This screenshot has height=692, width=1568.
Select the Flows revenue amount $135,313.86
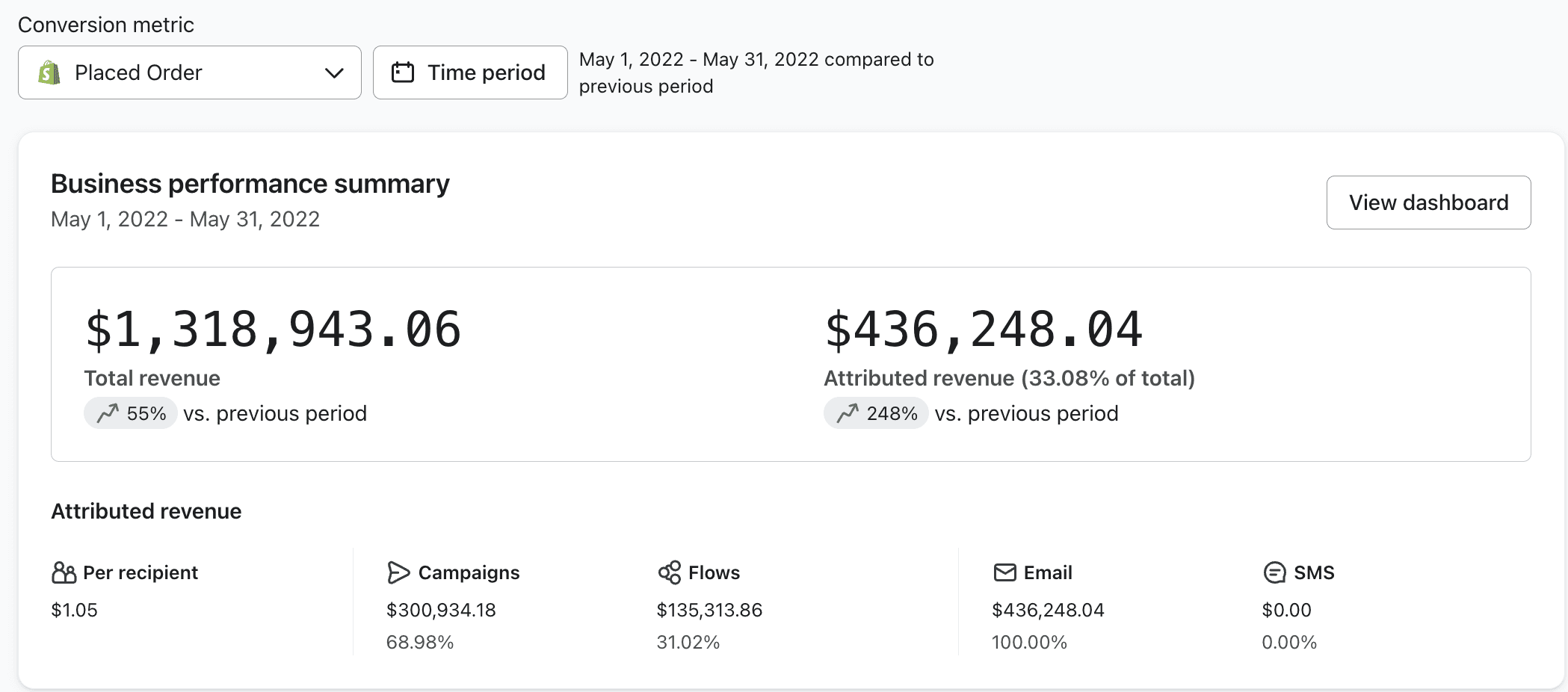click(709, 610)
